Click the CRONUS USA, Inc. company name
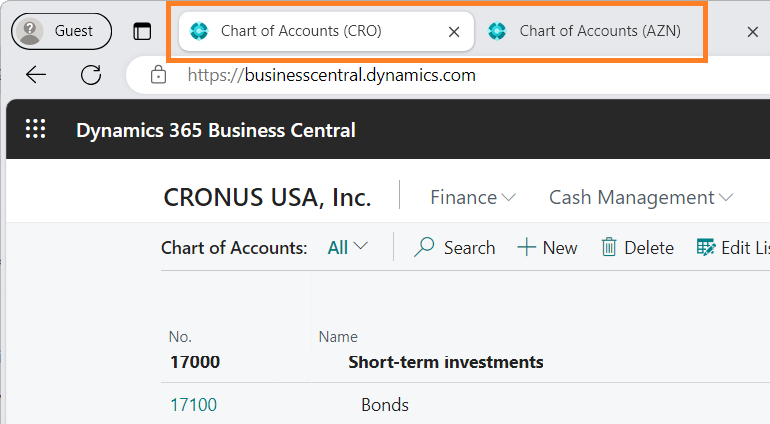 point(267,197)
